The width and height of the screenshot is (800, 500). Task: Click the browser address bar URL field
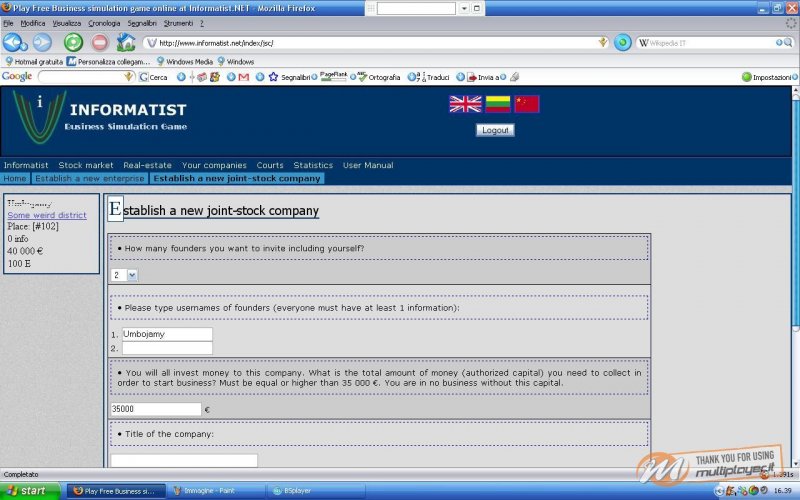[x=378, y=43]
